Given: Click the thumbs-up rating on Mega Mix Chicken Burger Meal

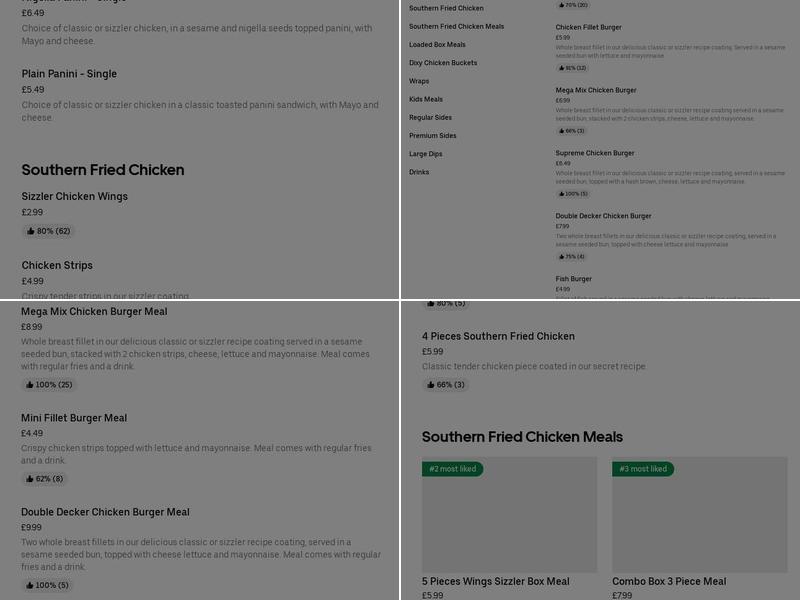Looking at the screenshot, I should tap(49, 384).
